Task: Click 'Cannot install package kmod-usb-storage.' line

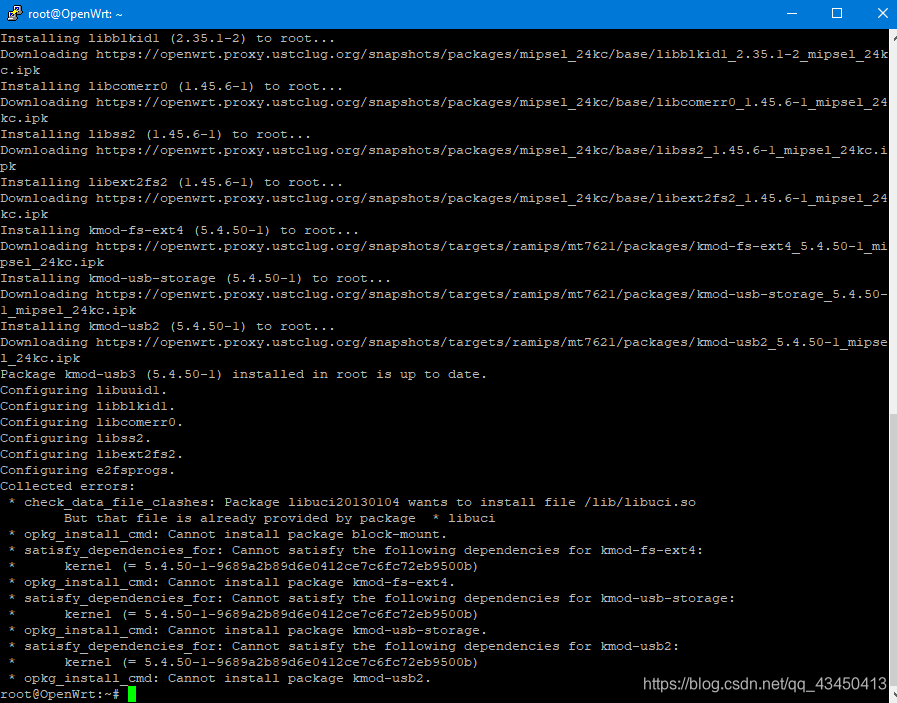Action: 248,630
